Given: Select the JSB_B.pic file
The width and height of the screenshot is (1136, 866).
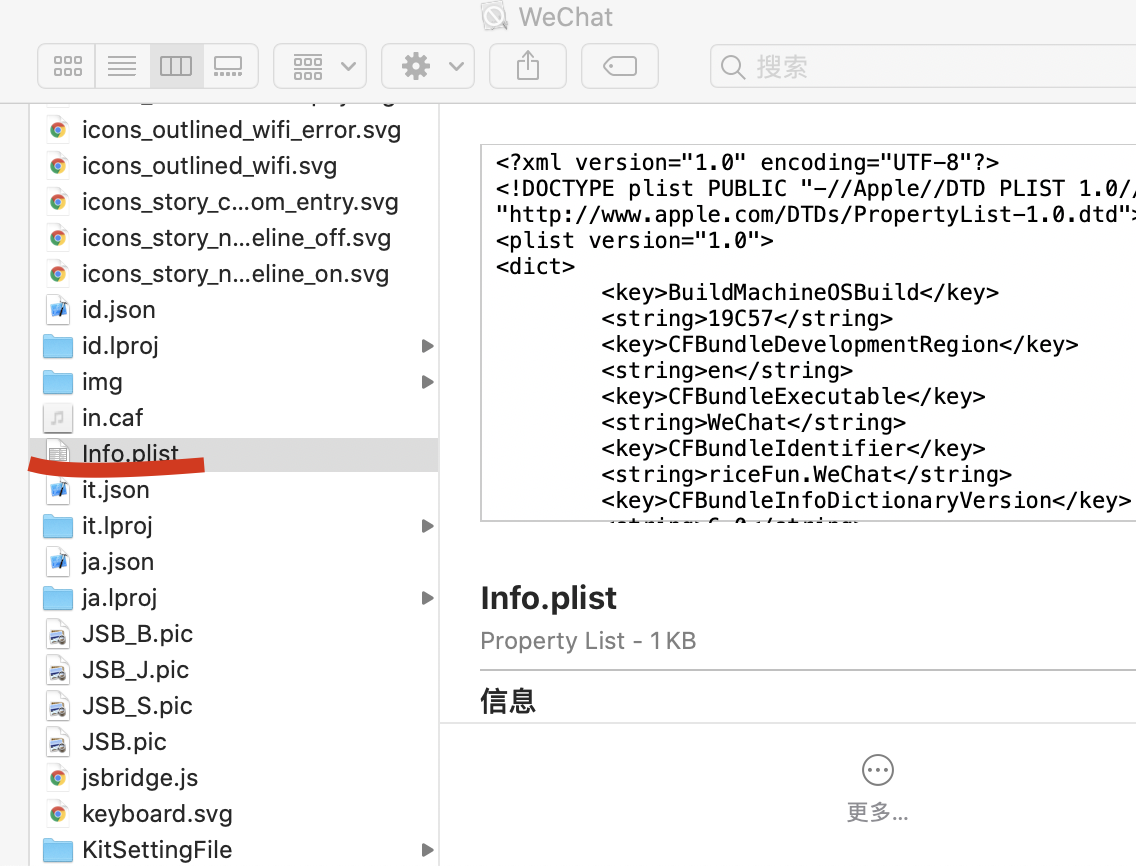Looking at the screenshot, I should tap(234, 634).
